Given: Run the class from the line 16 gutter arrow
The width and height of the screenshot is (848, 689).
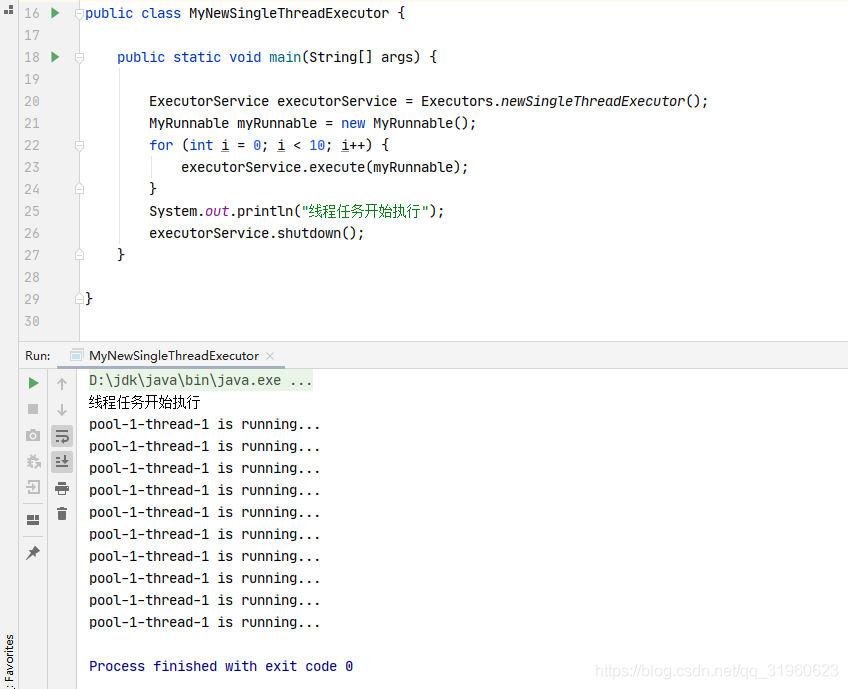Looking at the screenshot, I should click(55, 13).
